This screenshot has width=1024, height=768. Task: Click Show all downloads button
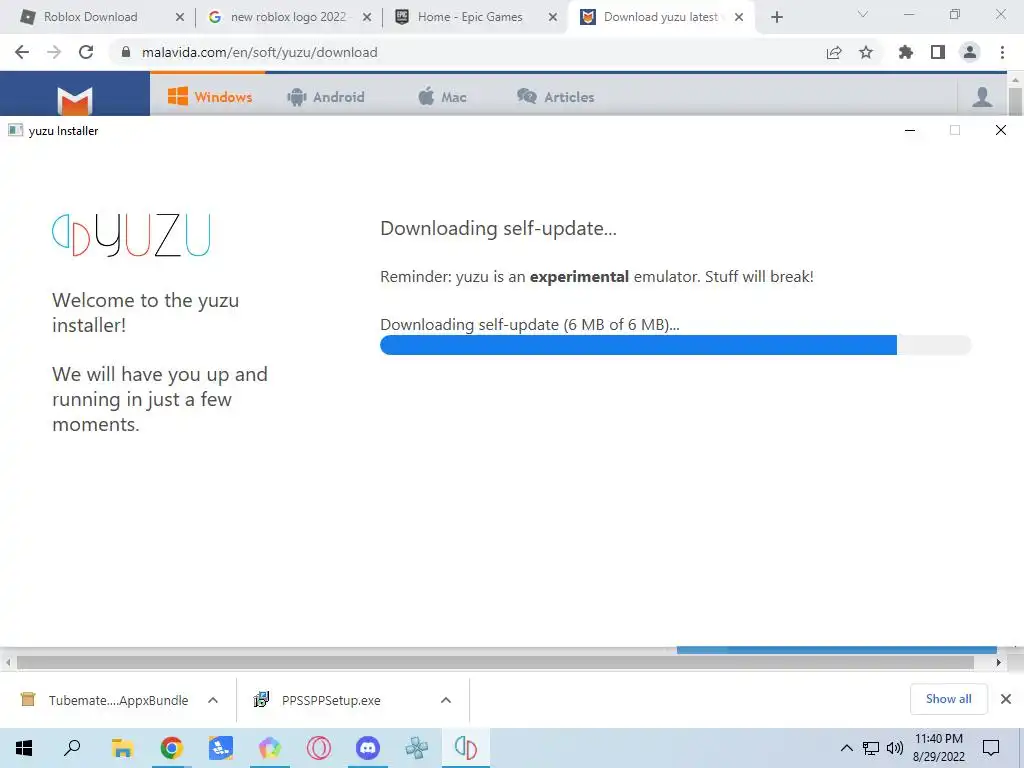pos(948,699)
